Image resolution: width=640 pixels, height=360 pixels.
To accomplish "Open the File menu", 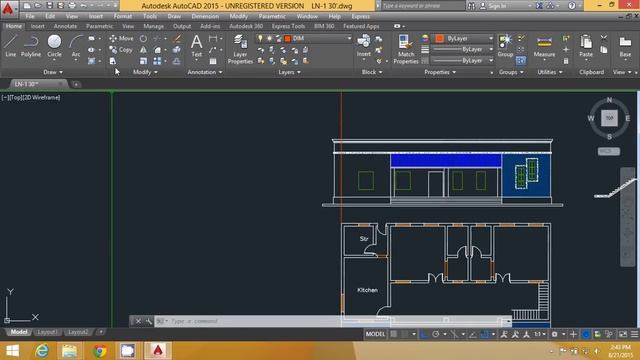I will pos(30,16).
